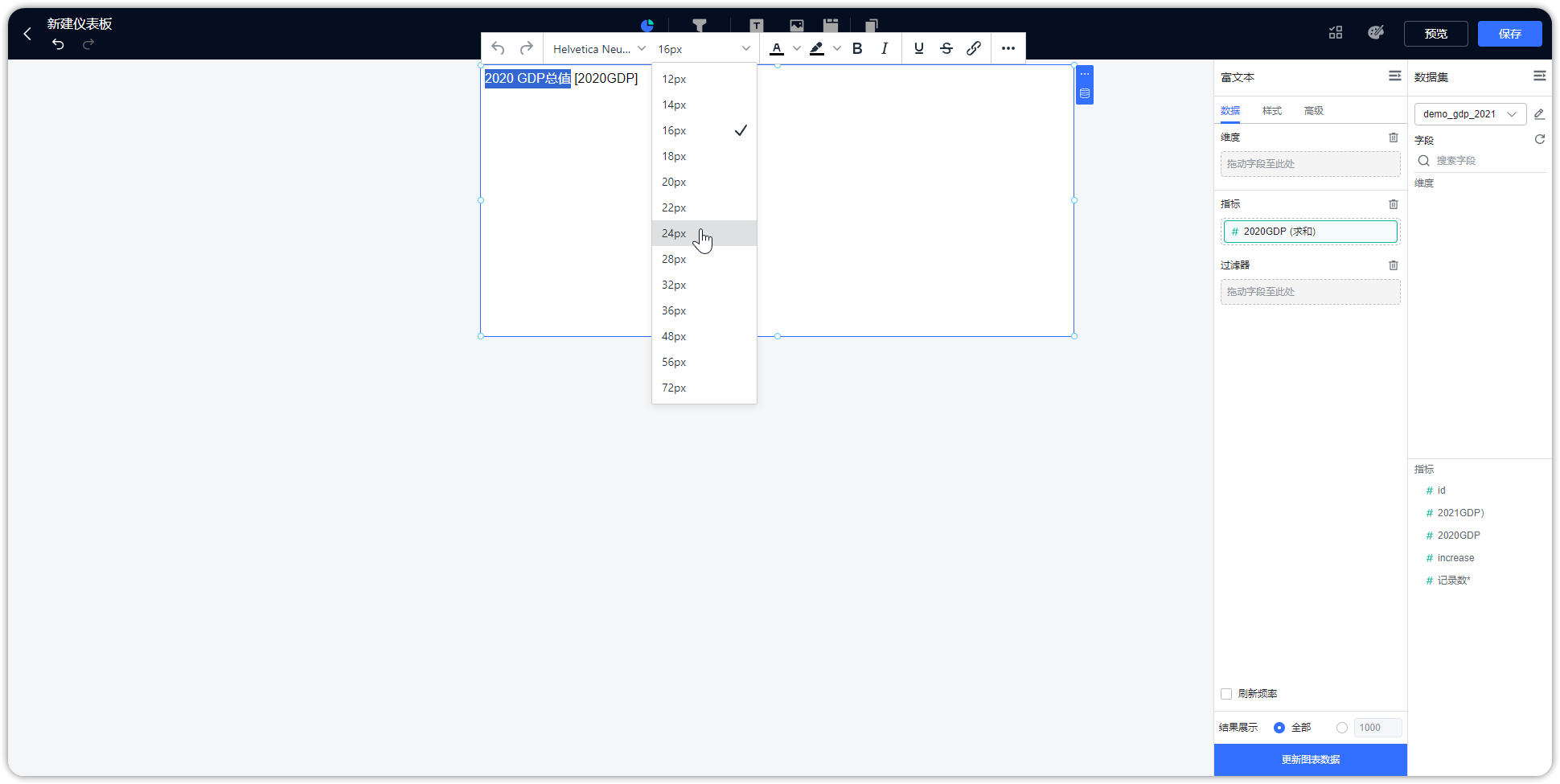Select the id field
Screen dimensions: 1560x784
pyautogui.click(x=1441, y=491)
